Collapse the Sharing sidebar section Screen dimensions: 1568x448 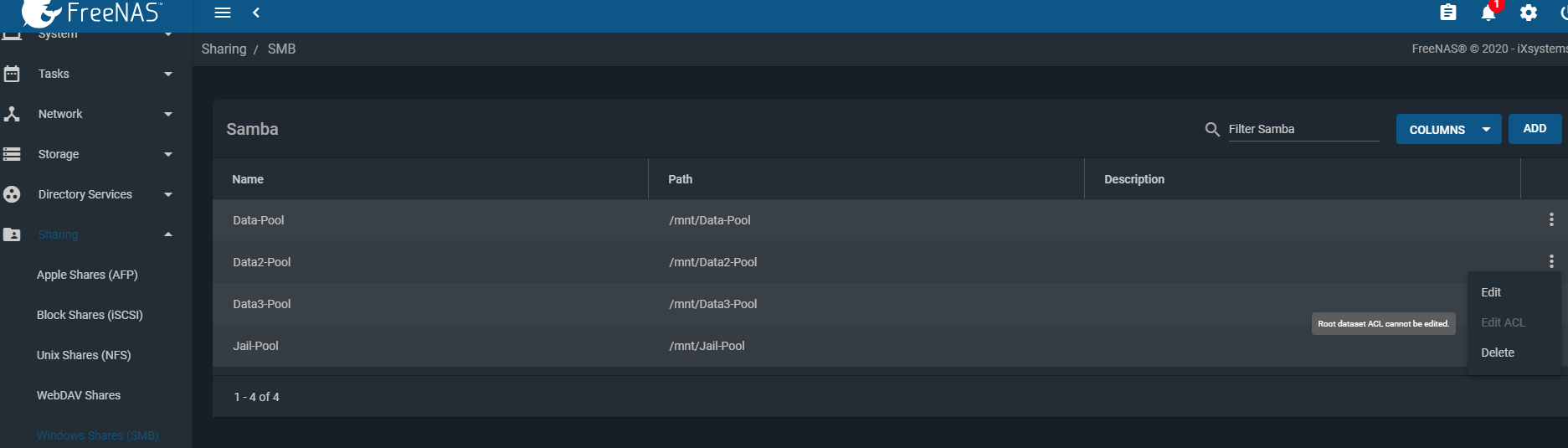(x=90, y=234)
